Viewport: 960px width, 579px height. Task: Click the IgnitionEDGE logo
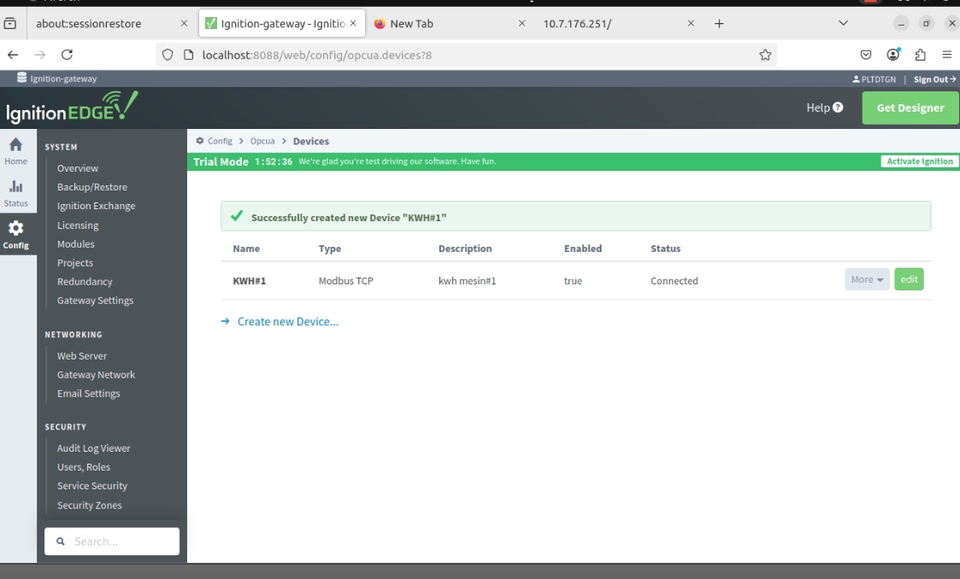tap(72, 107)
